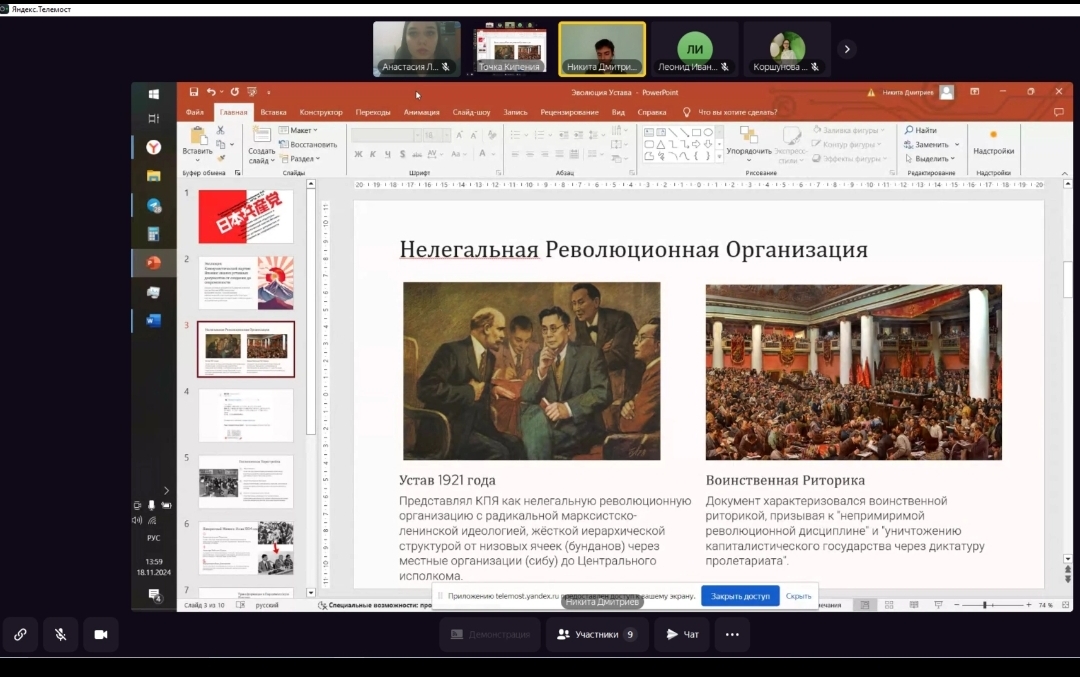
Task: Toggle strikethrough text formatting
Action: point(417,154)
